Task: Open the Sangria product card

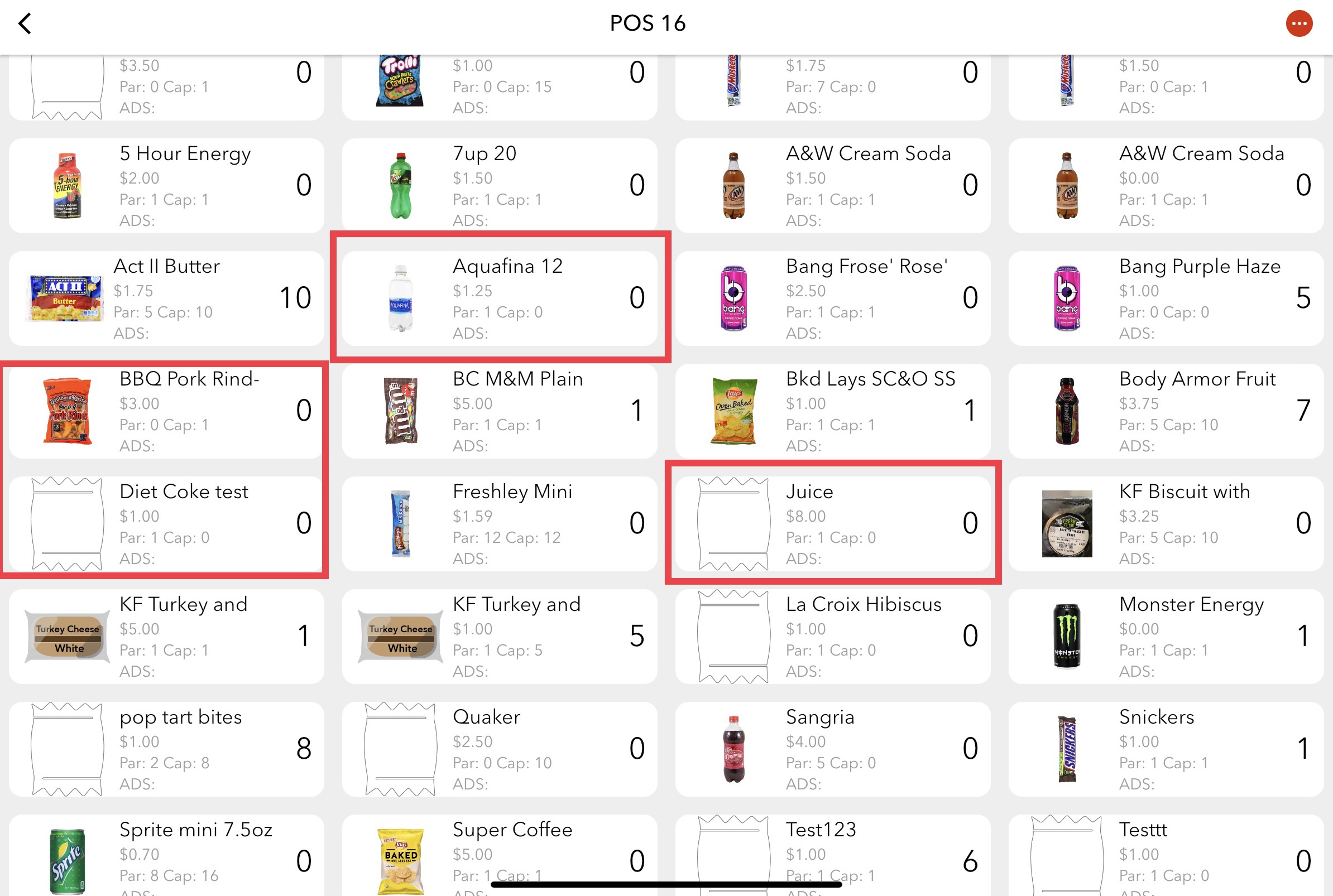Action: click(x=833, y=749)
